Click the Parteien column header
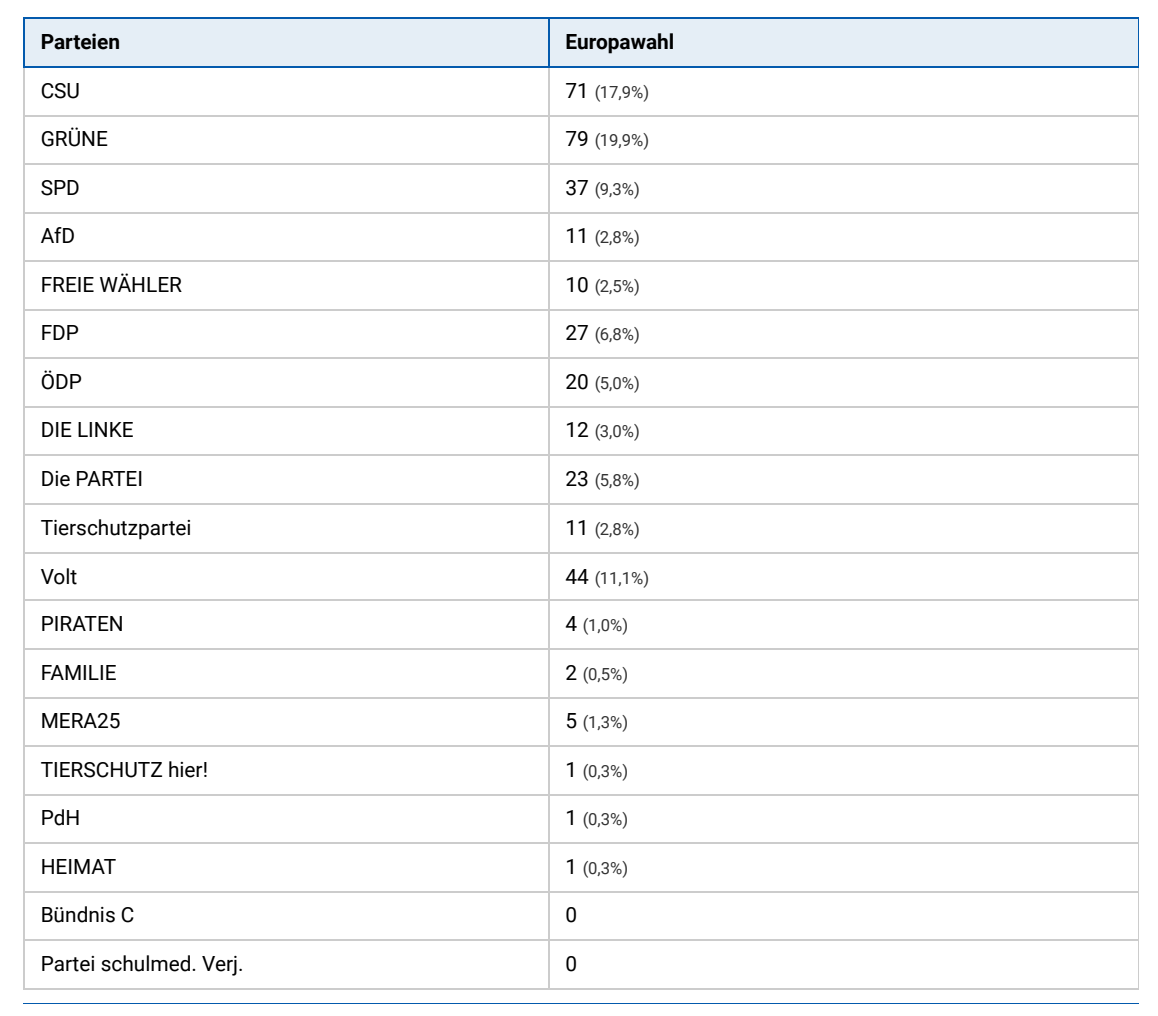 click(287, 42)
